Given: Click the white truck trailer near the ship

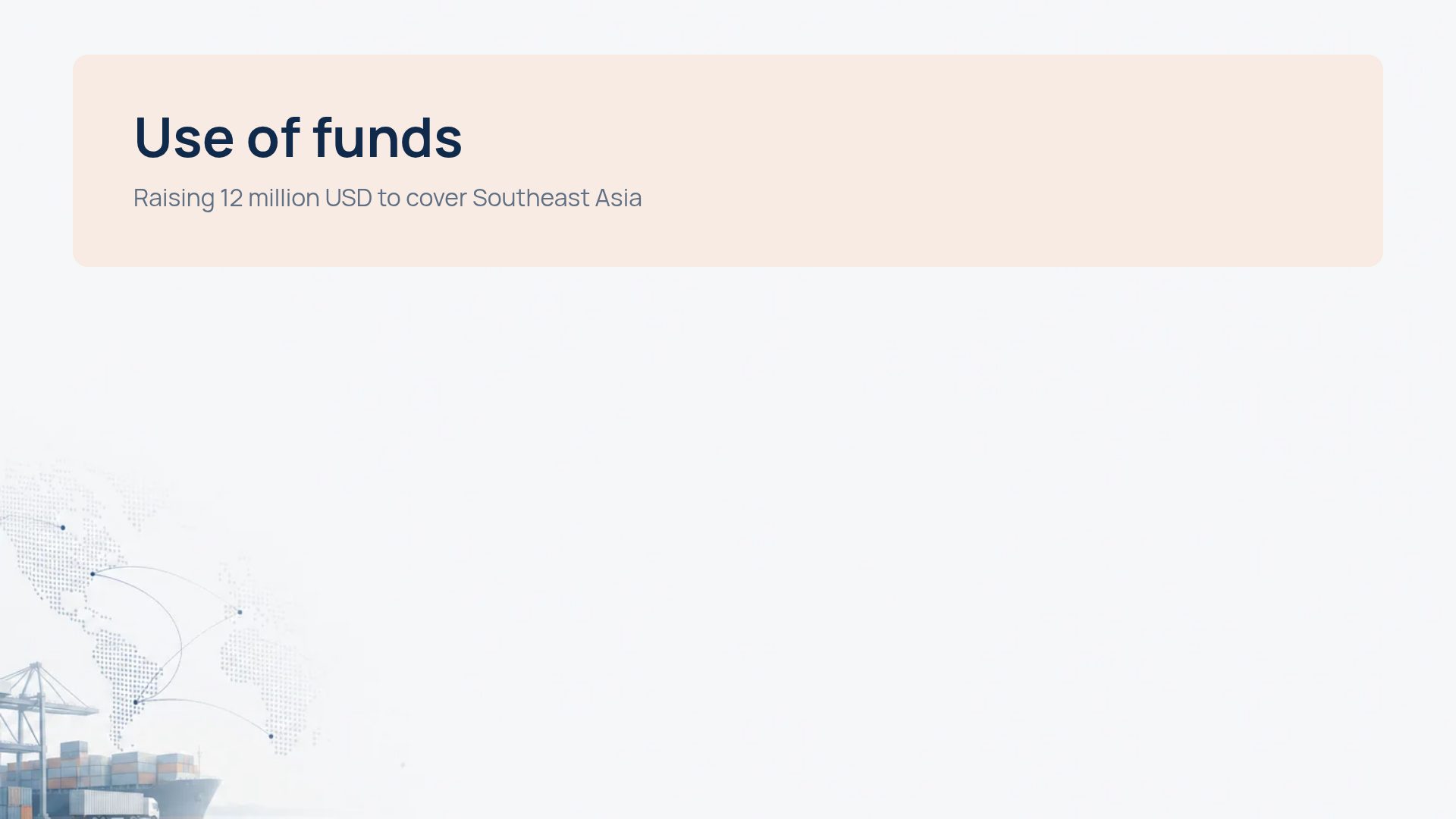Looking at the screenshot, I should 114,803.
